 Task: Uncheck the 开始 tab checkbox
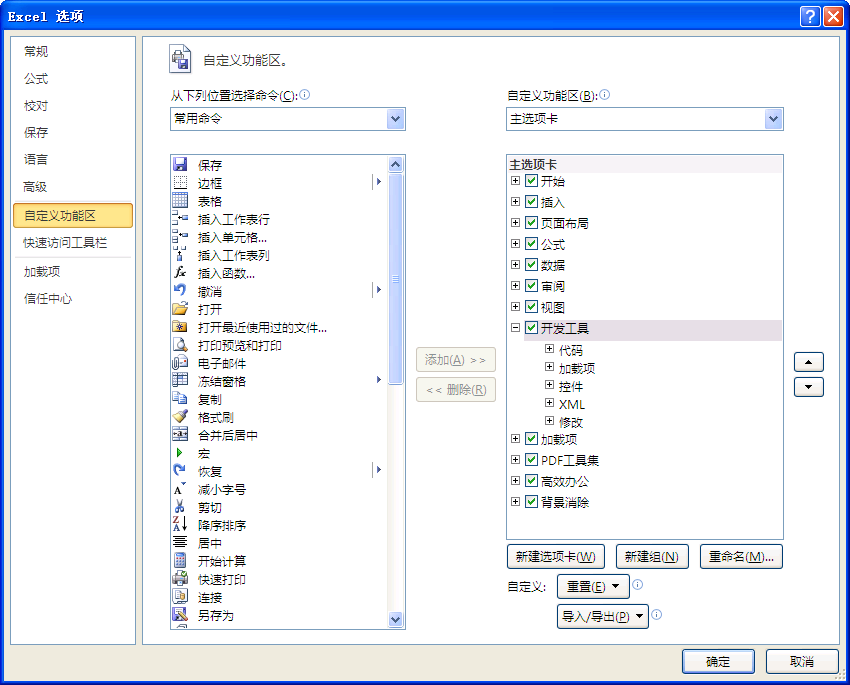click(x=532, y=180)
